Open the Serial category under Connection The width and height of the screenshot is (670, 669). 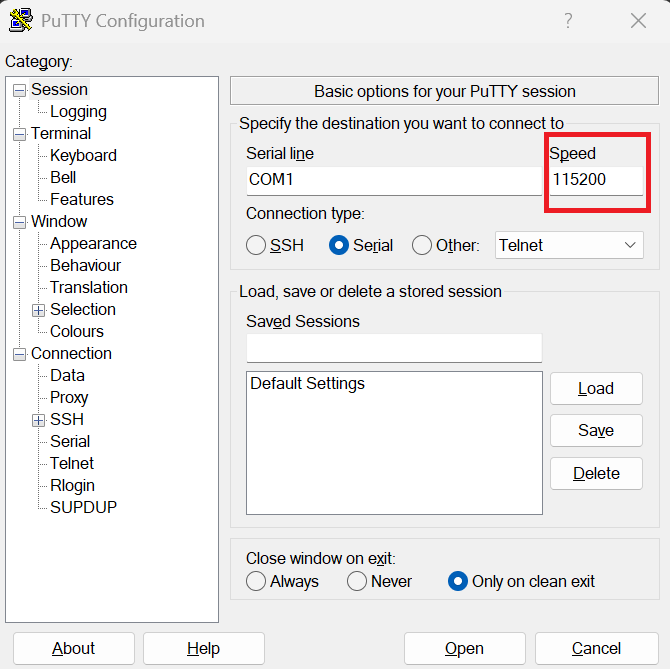pos(70,441)
